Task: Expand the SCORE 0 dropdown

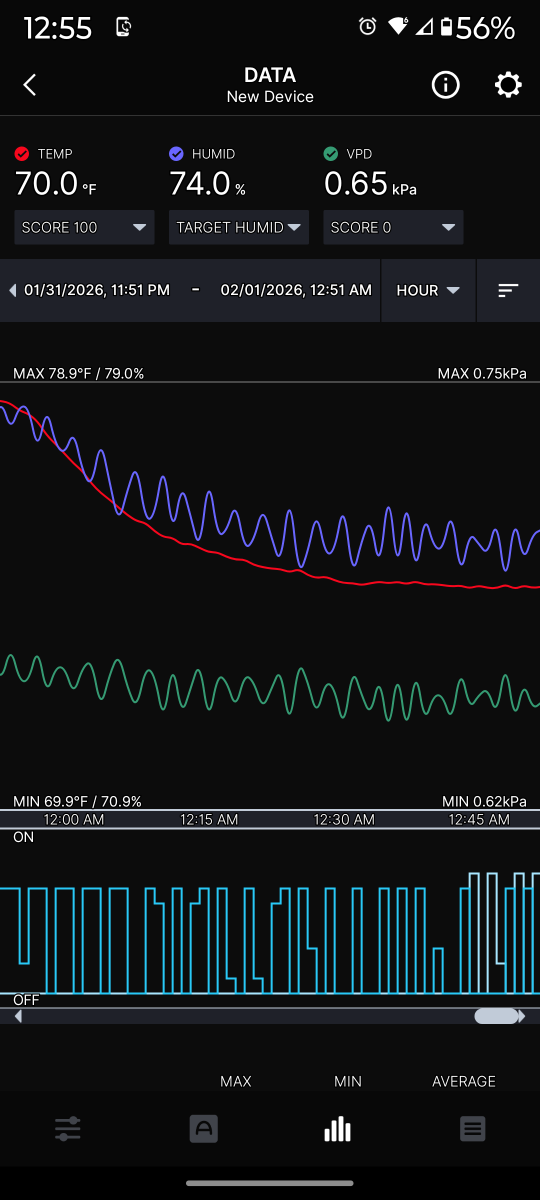Action: pos(393,227)
